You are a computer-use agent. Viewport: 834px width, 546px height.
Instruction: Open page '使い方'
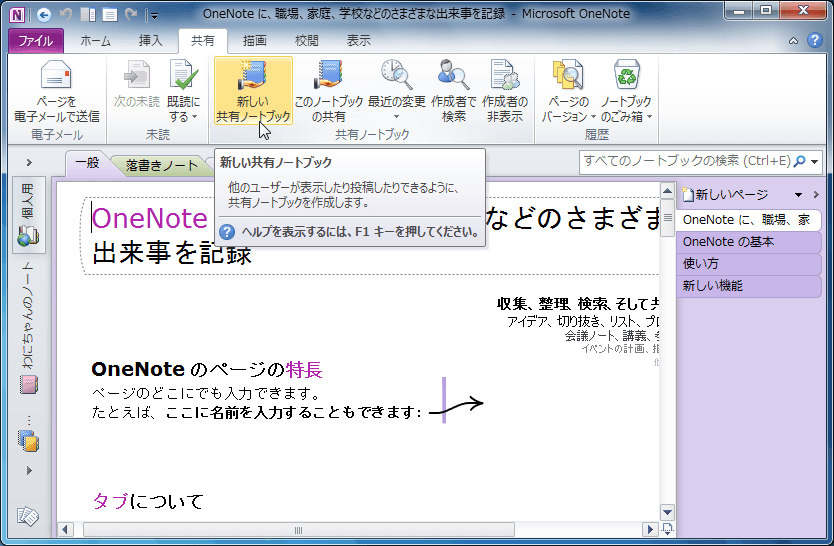(x=748, y=264)
